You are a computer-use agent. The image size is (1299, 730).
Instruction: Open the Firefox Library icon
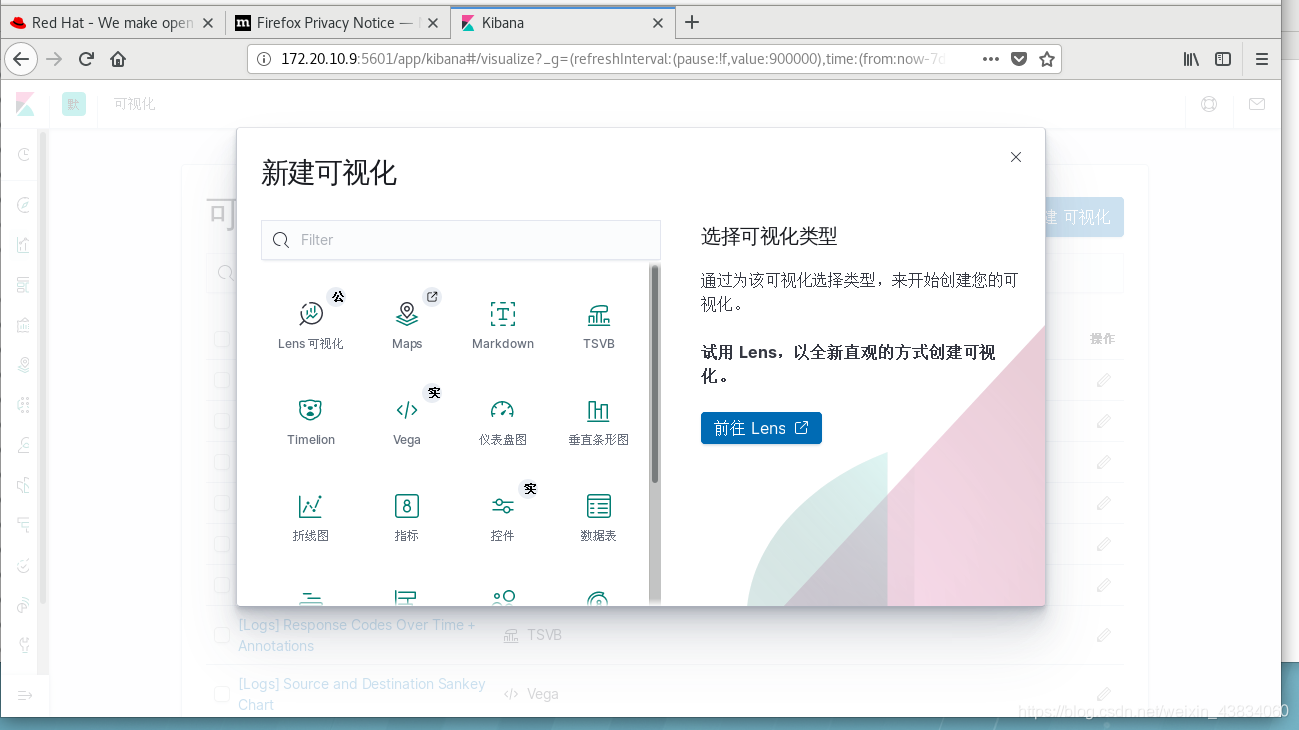[x=1191, y=59]
